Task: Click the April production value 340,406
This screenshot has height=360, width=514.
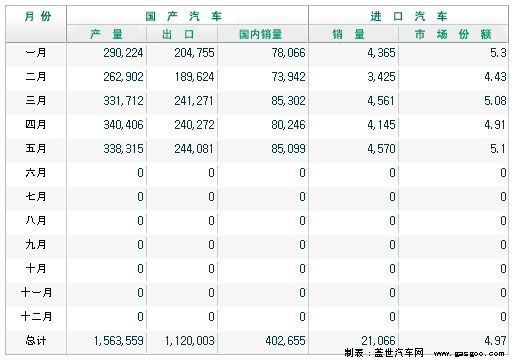Action: click(x=123, y=125)
